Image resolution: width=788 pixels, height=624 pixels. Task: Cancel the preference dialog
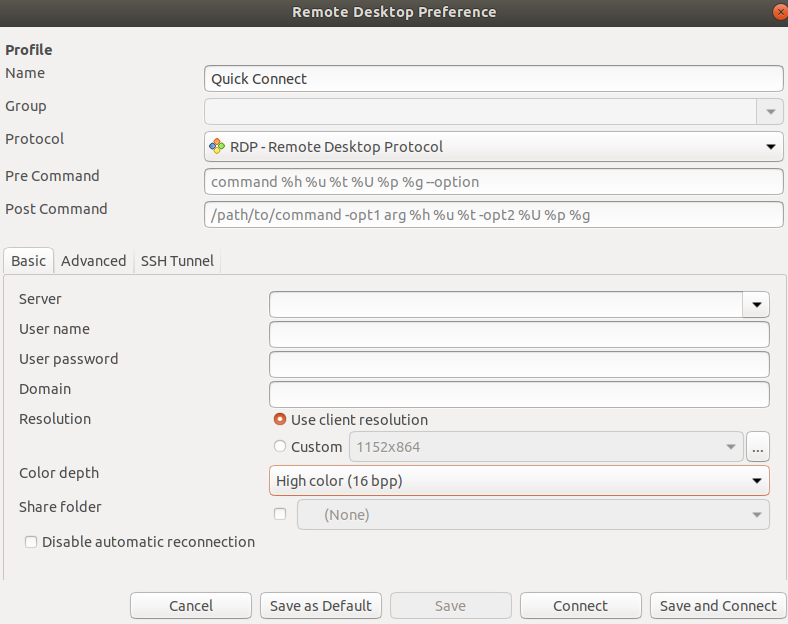pyautogui.click(x=190, y=605)
